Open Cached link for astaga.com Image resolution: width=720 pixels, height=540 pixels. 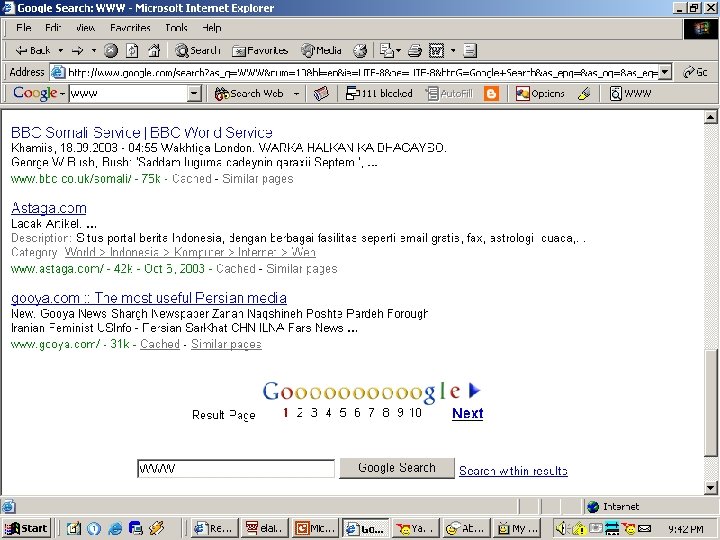[236, 269]
